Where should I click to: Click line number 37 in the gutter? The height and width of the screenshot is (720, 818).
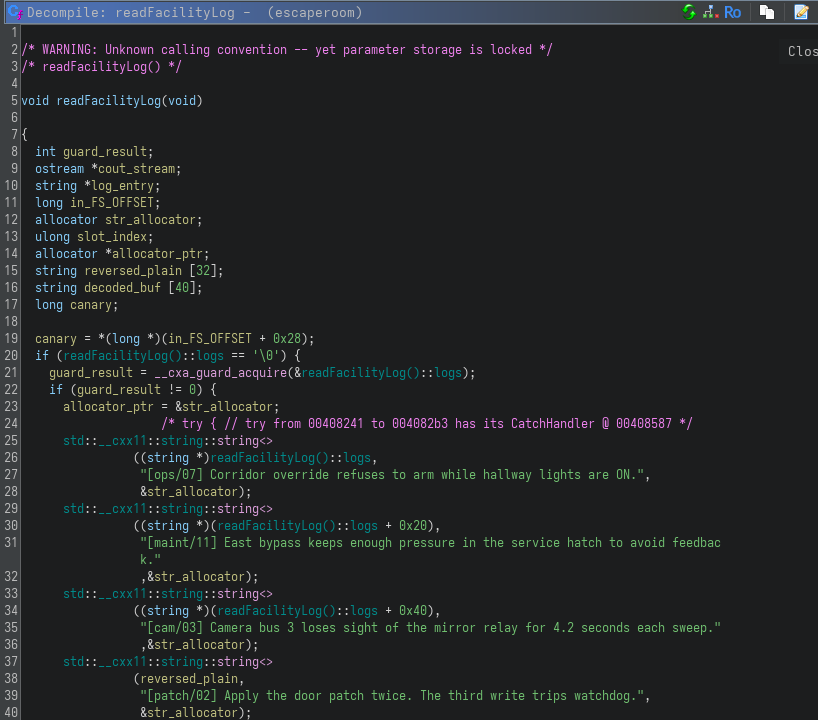pyautogui.click(x=11, y=662)
